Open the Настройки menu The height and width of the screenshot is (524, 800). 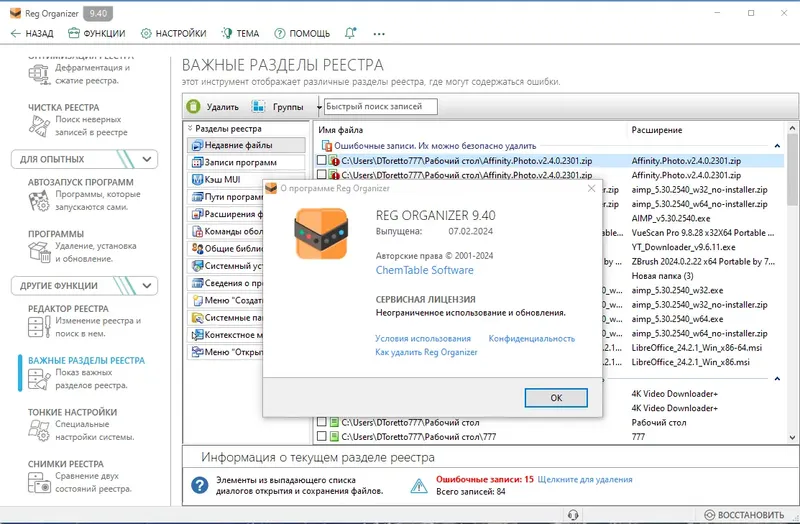click(x=173, y=34)
